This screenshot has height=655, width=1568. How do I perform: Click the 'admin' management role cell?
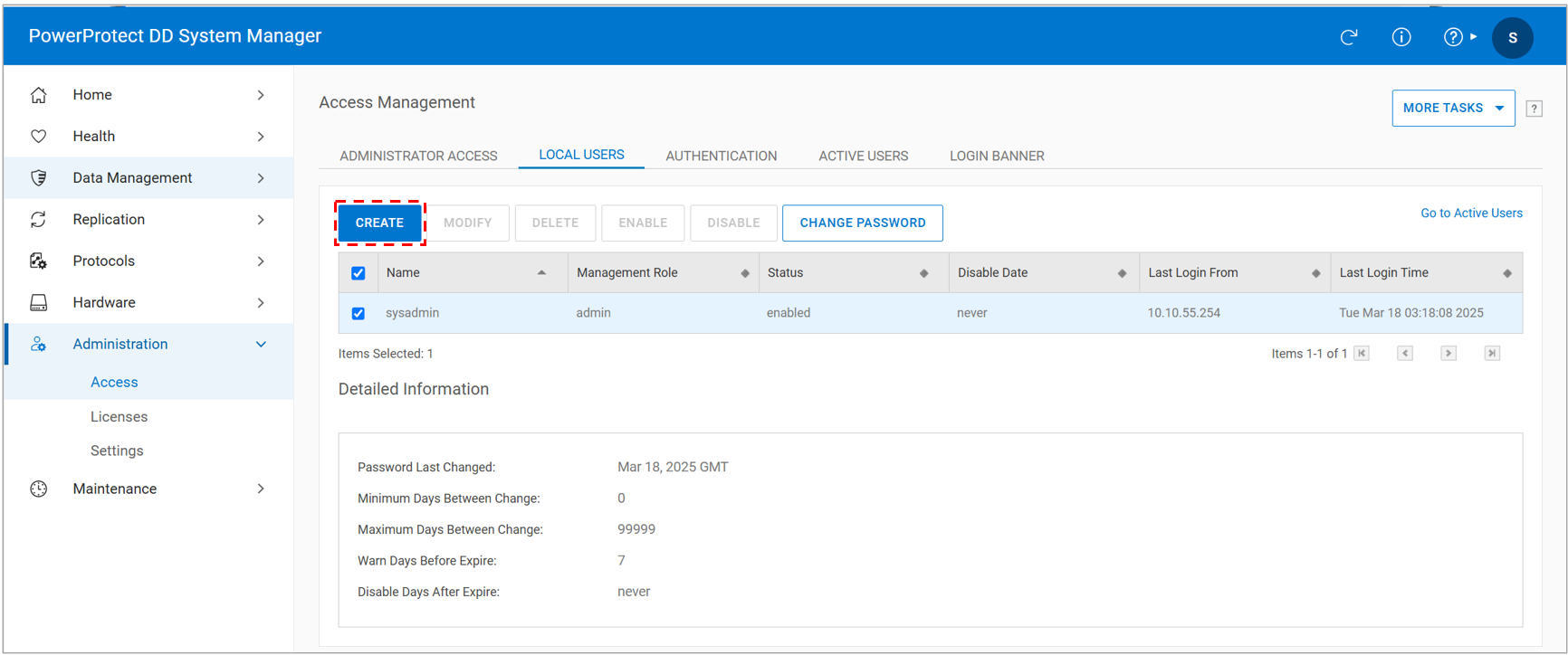click(593, 313)
